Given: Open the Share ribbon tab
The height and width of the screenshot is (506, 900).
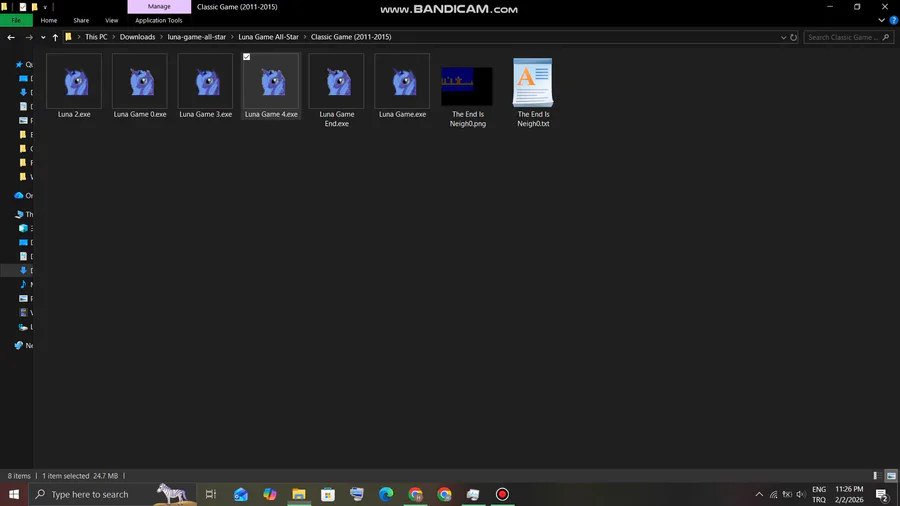Looking at the screenshot, I should click(x=81, y=20).
